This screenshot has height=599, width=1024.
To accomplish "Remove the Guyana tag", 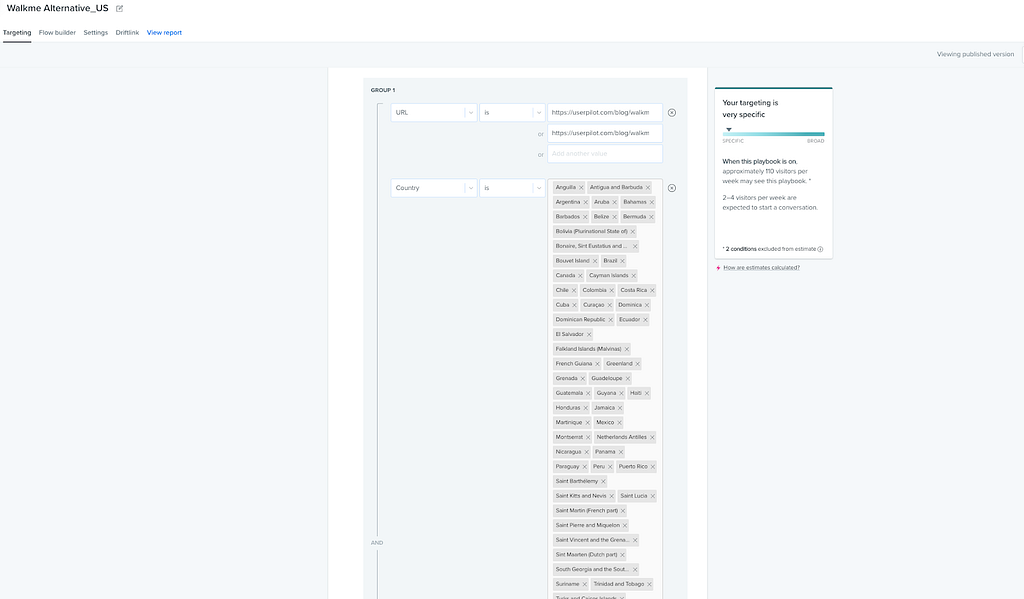I will [x=621, y=393].
